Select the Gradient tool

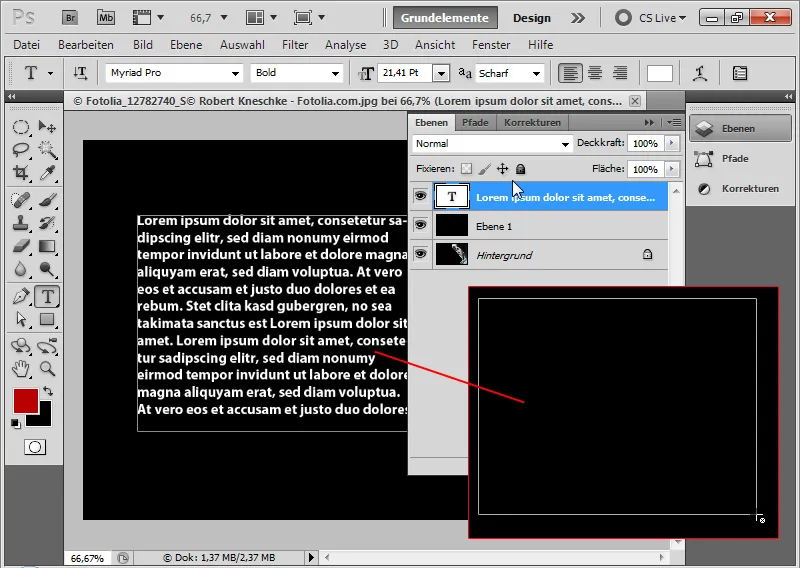pos(47,246)
